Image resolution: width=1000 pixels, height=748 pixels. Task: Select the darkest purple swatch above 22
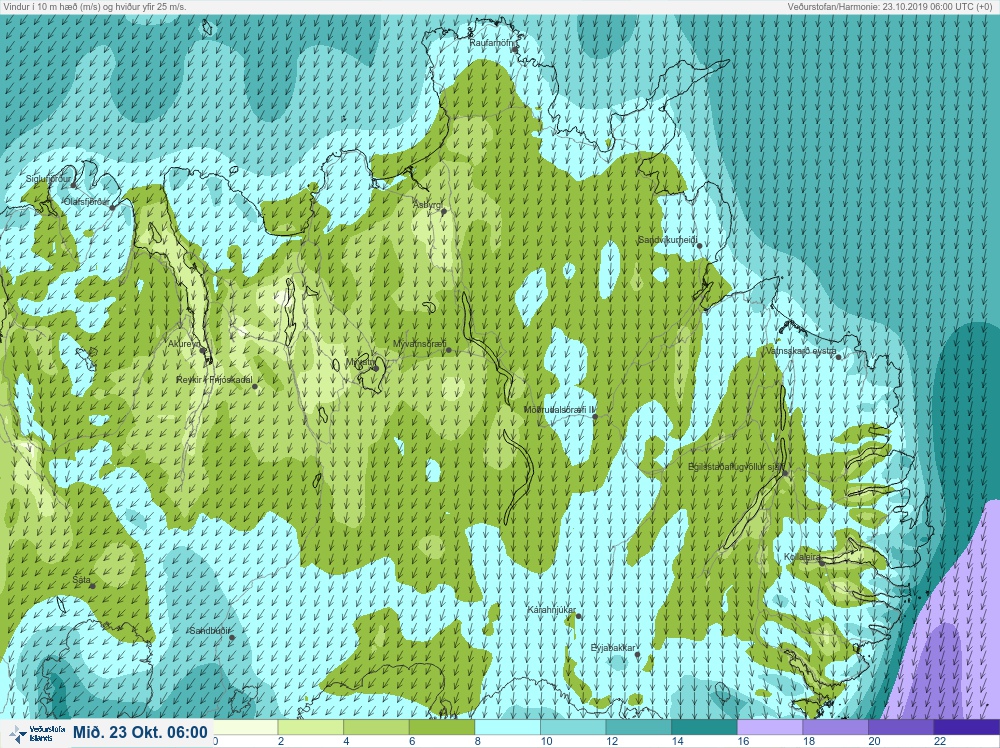tap(967, 727)
